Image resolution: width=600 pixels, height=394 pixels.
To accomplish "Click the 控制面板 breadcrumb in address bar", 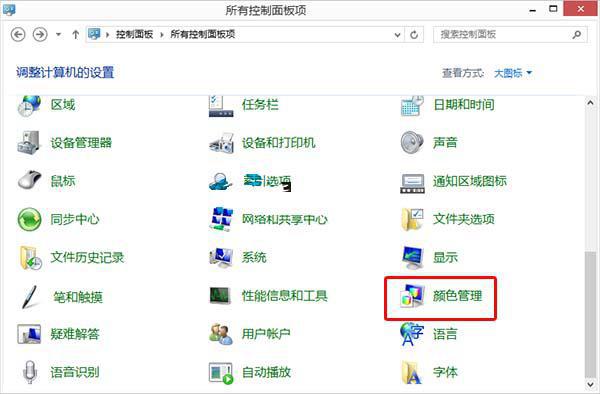I will tap(134, 34).
